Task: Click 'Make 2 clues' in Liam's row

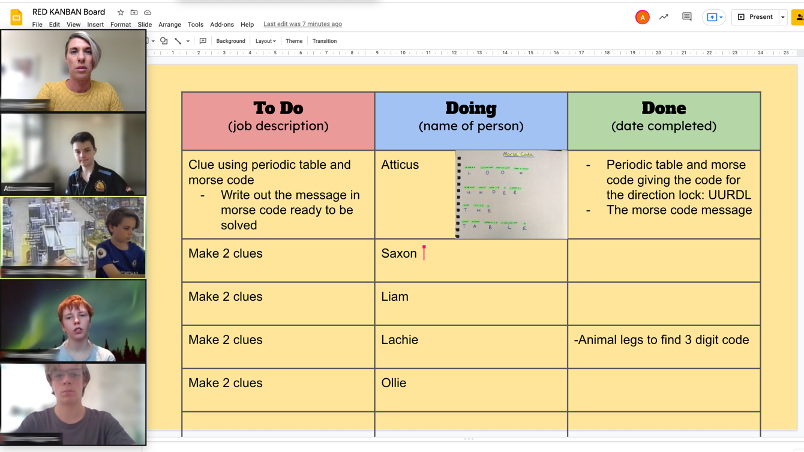Action: 225,297
